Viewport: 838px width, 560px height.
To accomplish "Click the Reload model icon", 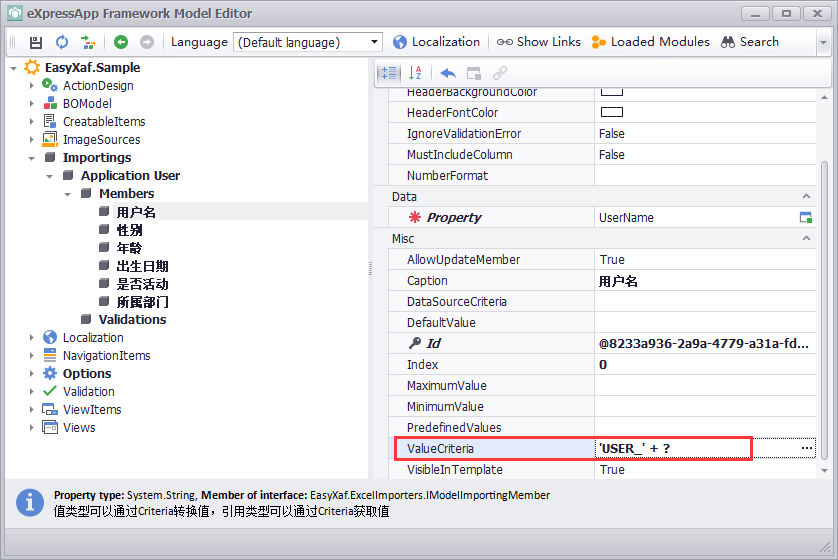I will tap(62, 42).
